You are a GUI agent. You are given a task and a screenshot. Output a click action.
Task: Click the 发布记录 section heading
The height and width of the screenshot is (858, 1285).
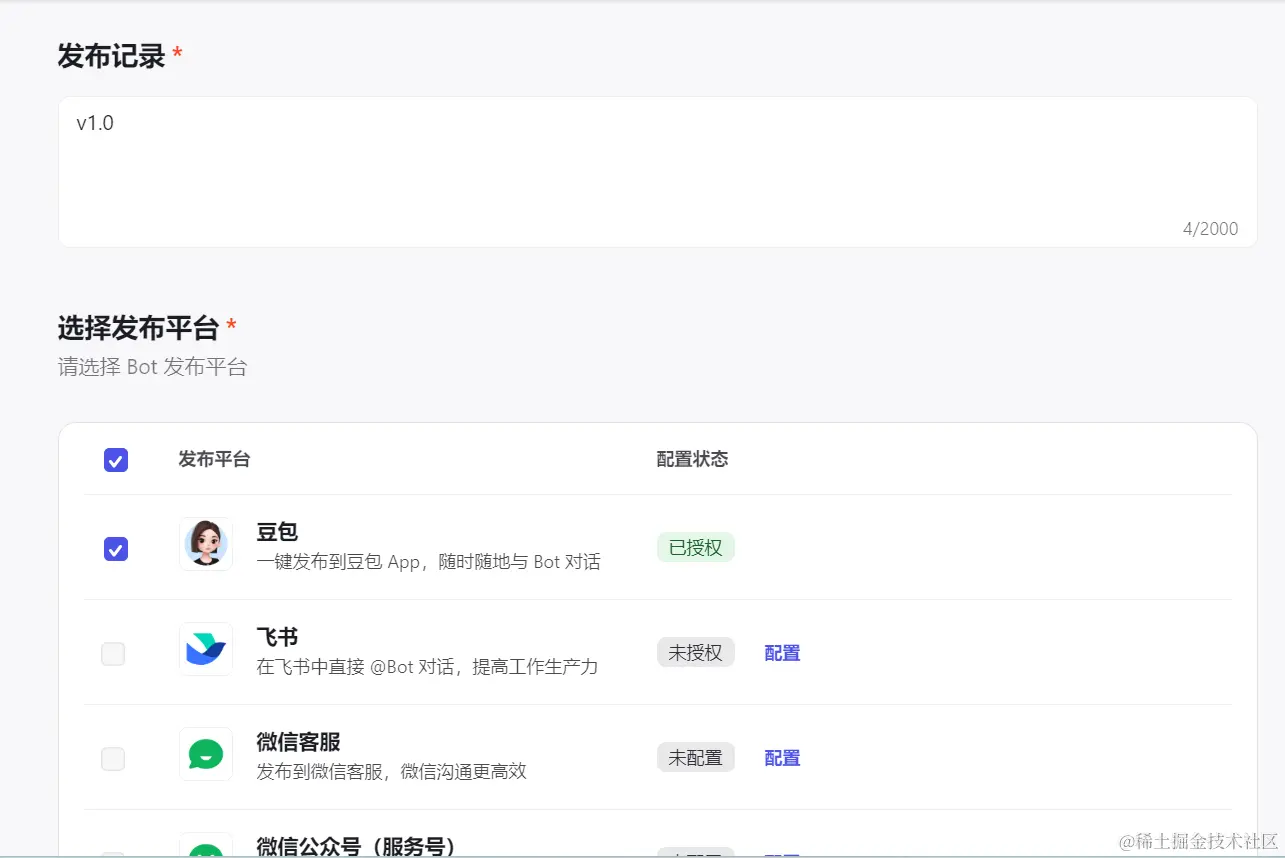coord(111,56)
